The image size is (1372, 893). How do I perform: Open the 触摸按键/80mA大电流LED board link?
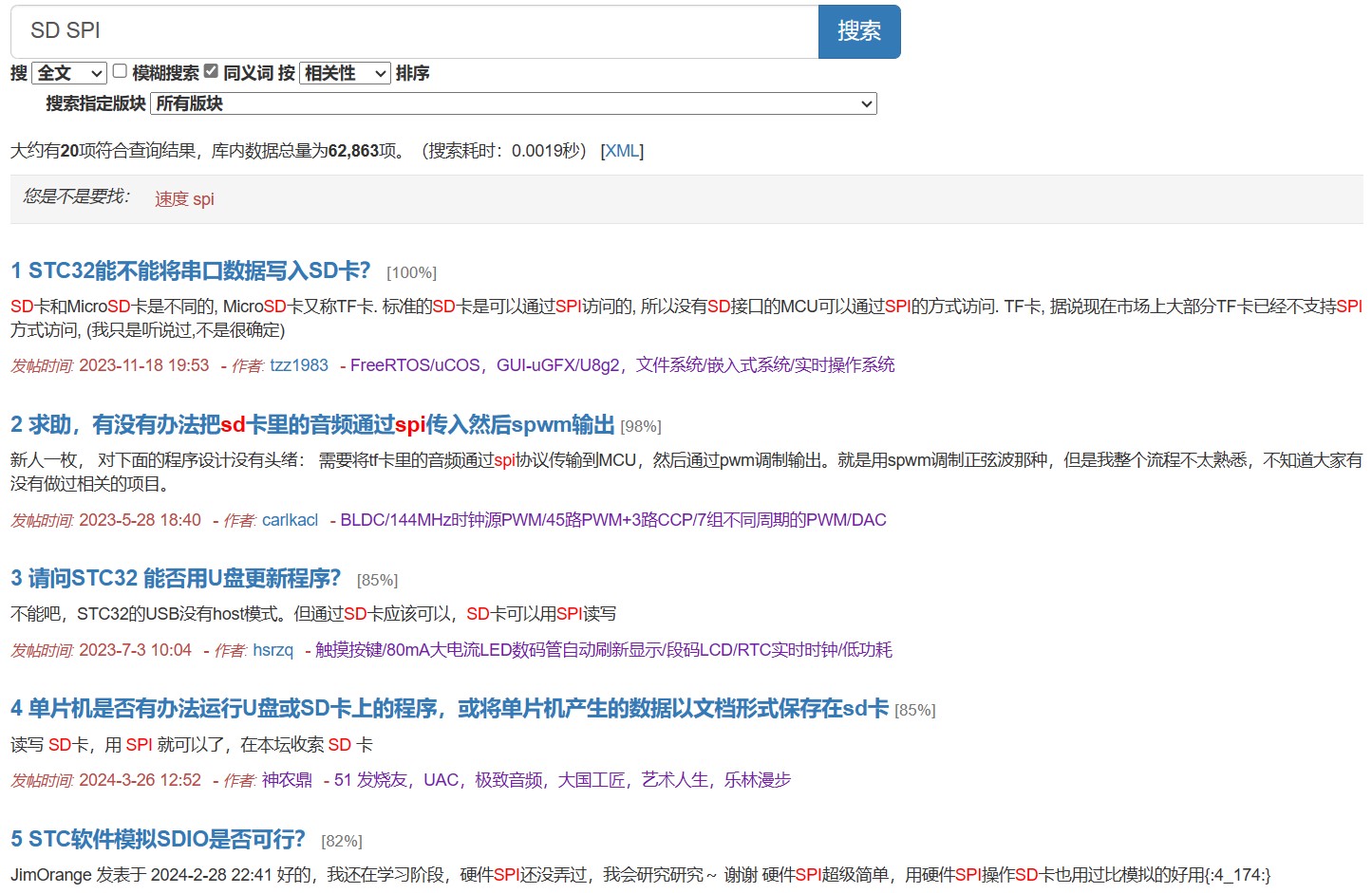(x=604, y=650)
